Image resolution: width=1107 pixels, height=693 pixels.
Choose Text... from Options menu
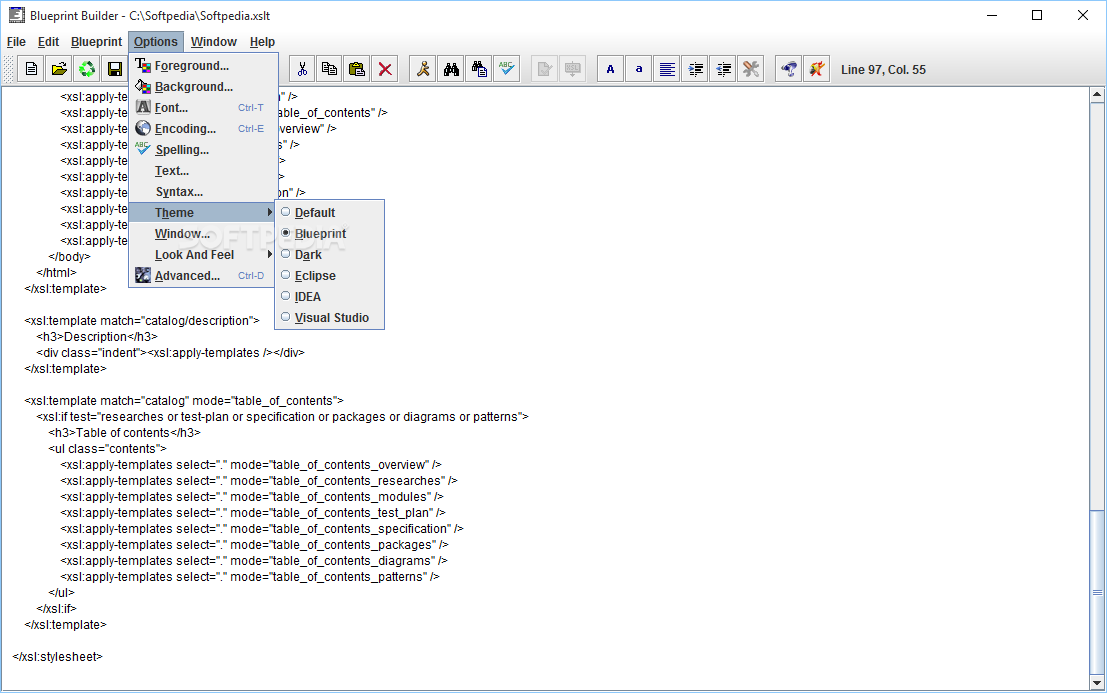click(x=203, y=171)
